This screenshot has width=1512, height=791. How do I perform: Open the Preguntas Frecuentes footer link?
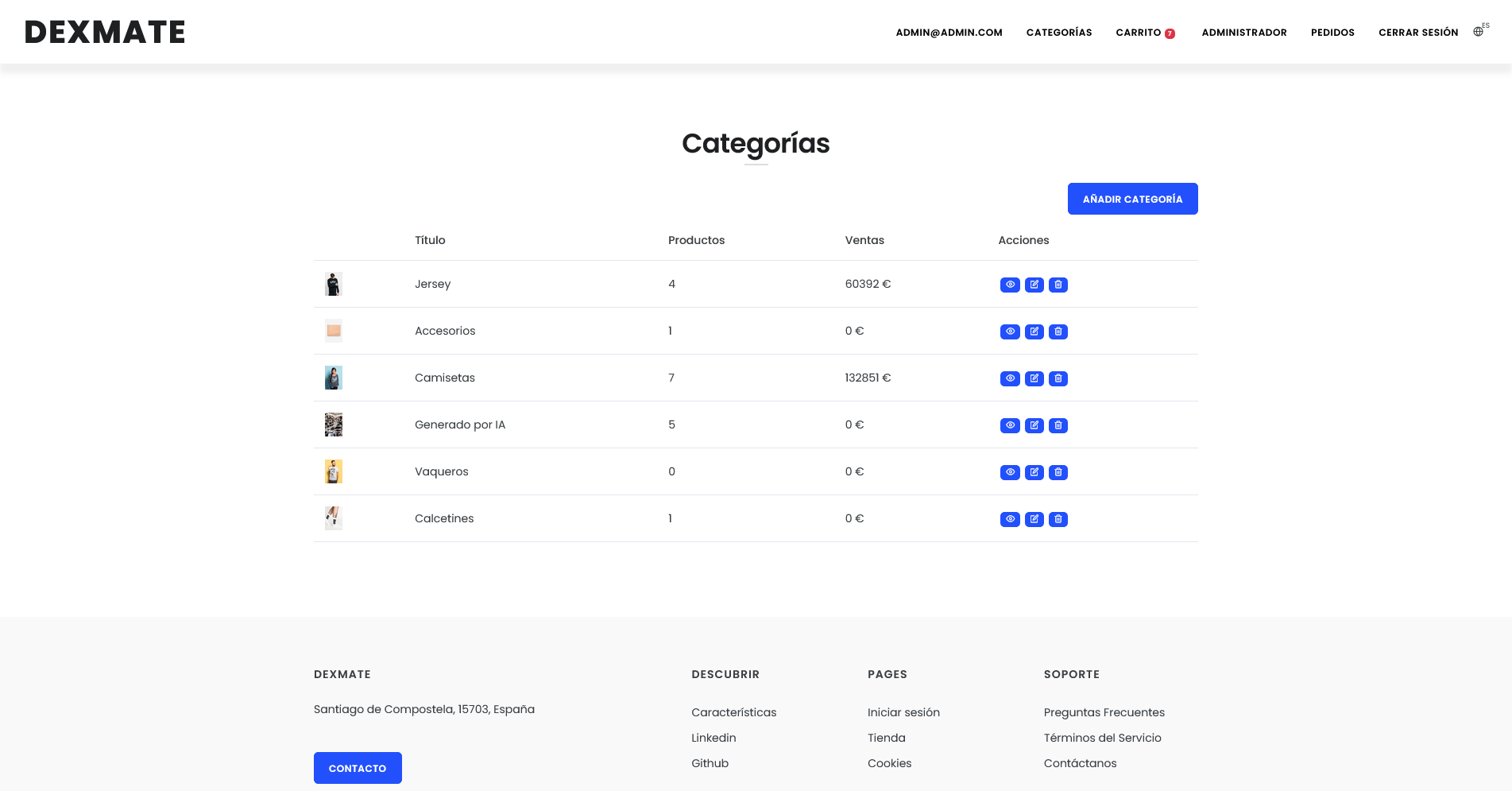[1104, 712]
